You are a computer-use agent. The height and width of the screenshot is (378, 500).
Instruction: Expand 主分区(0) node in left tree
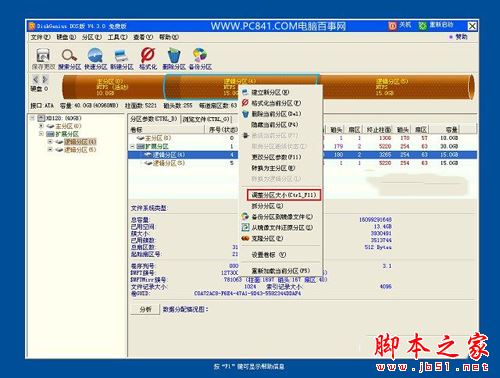pos(41,126)
